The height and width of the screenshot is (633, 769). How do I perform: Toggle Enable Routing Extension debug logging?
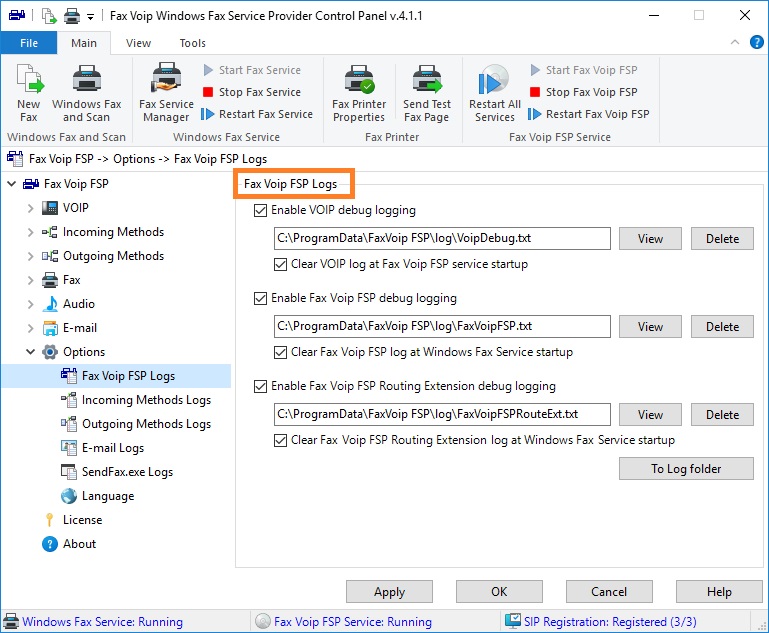(x=260, y=386)
